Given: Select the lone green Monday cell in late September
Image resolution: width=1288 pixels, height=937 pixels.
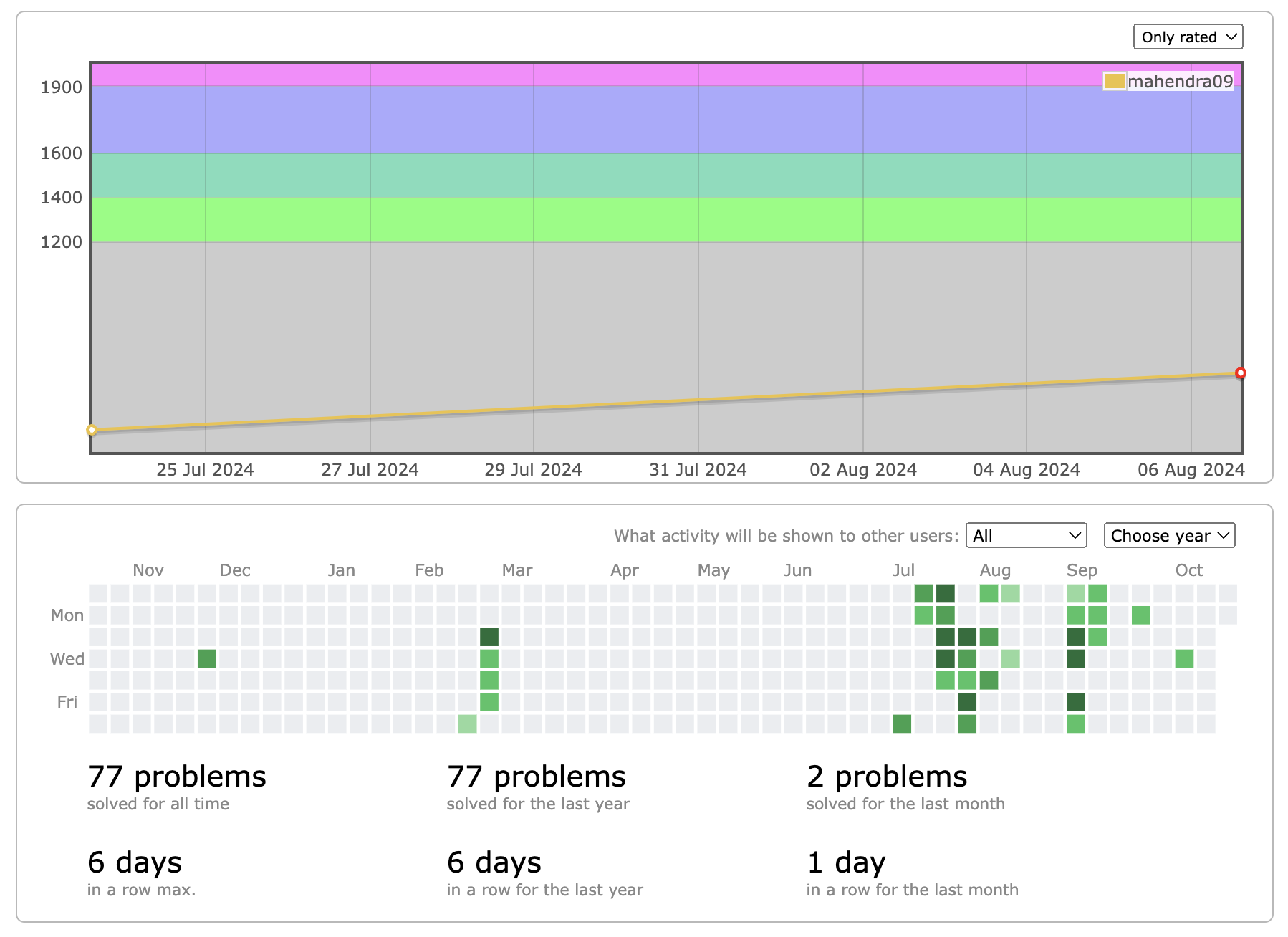Looking at the screenshot, I should [x=1141, y=615].
